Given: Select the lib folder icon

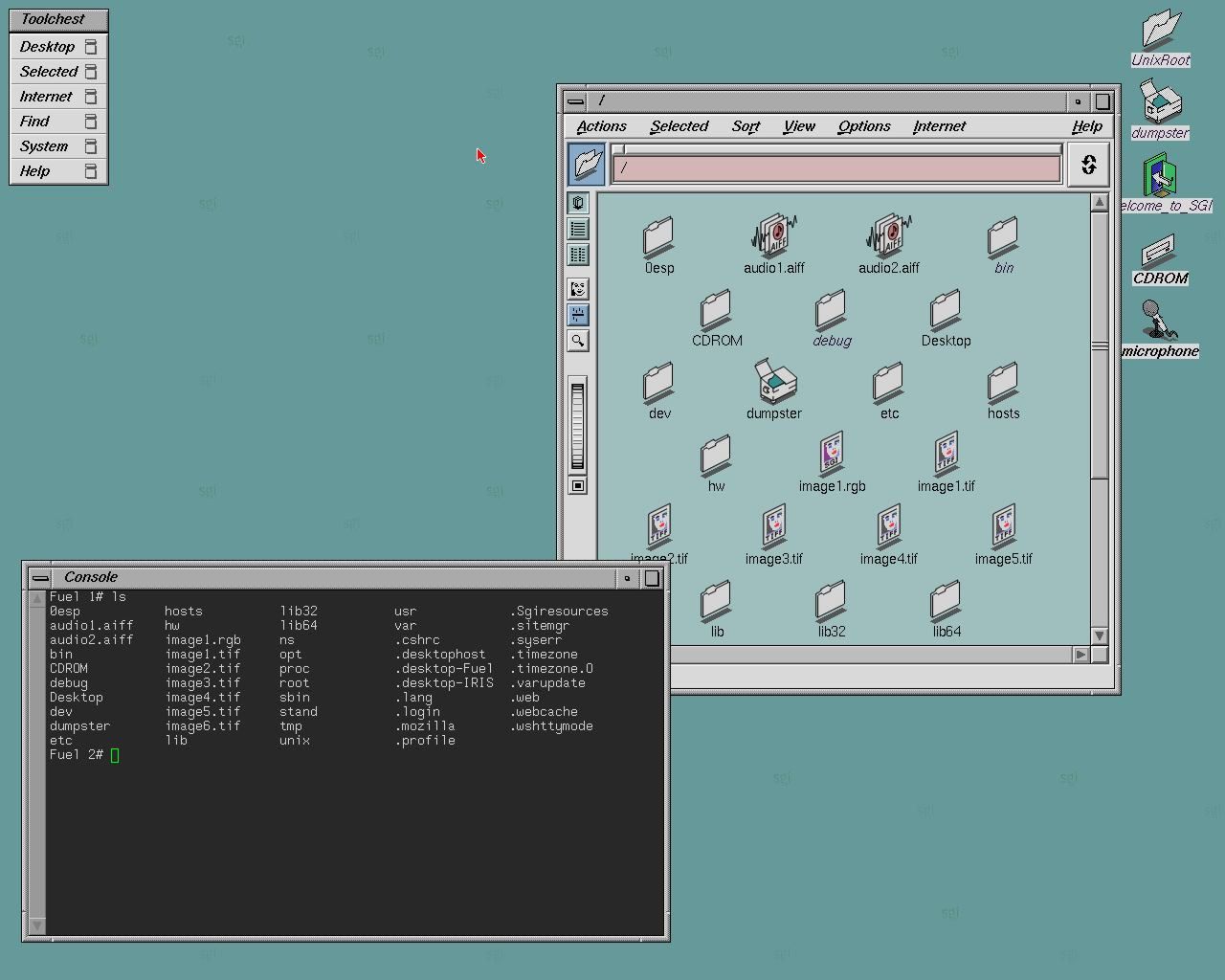Looking at the screenshot, I should coord(717,609).
